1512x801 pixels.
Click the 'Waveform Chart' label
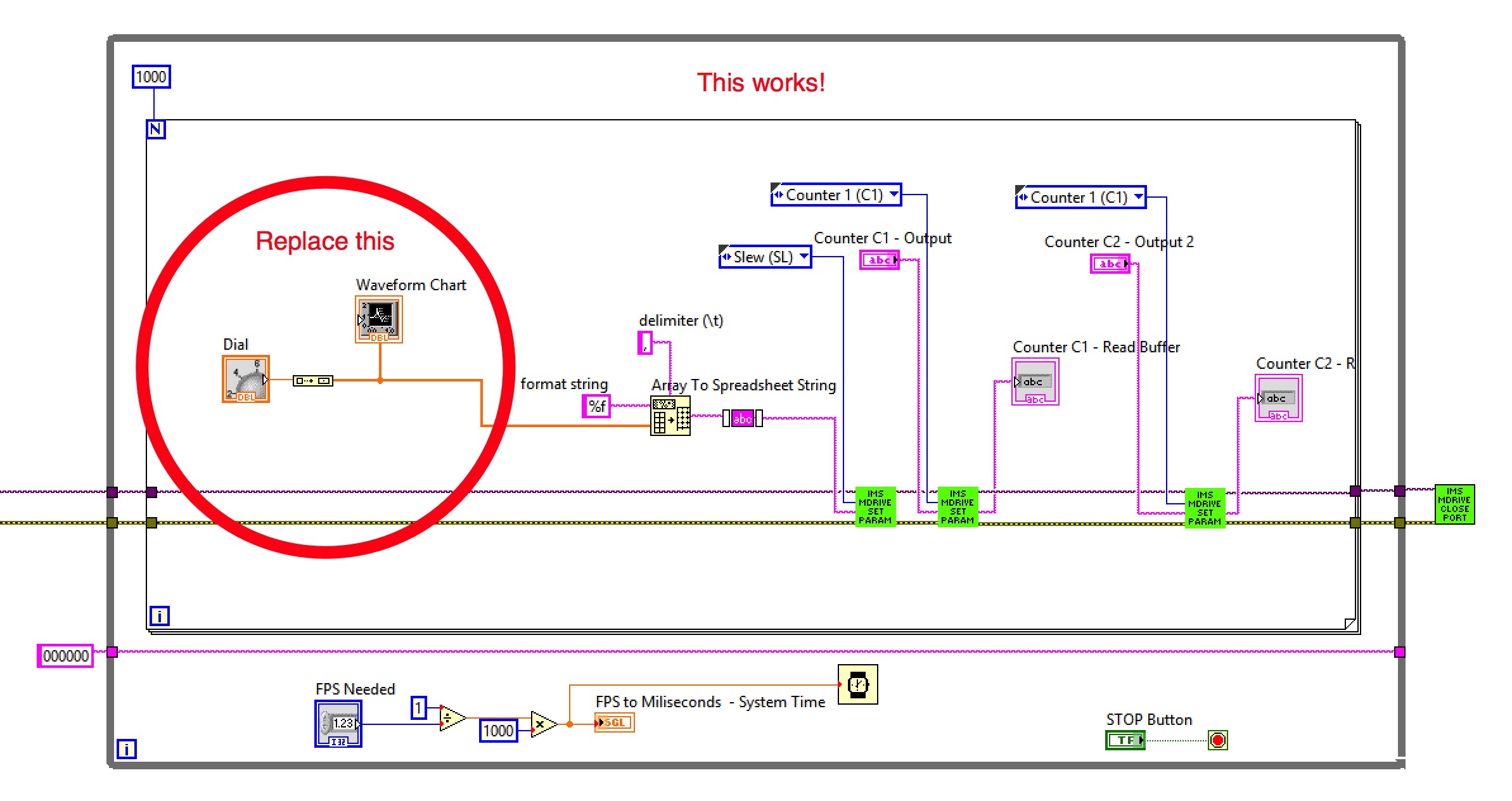(411, 285)
